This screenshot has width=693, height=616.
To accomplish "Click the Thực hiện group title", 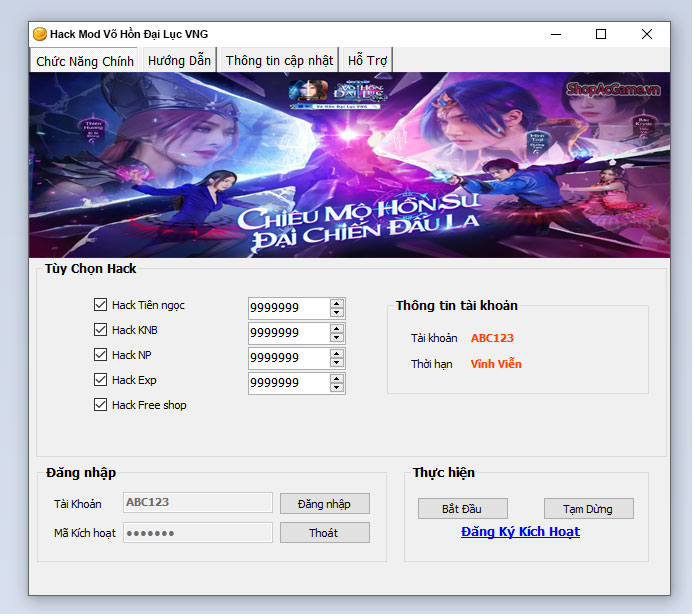I will pyautogui.click(x=444, y=472).
